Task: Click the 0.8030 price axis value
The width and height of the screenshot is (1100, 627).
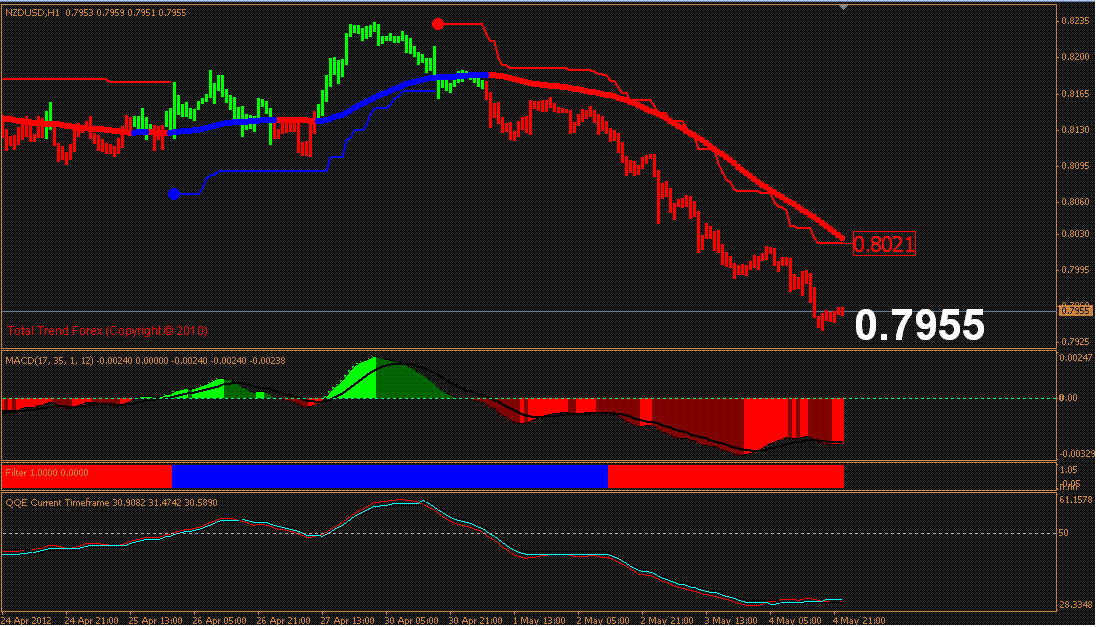Action: click(1075, 234)
